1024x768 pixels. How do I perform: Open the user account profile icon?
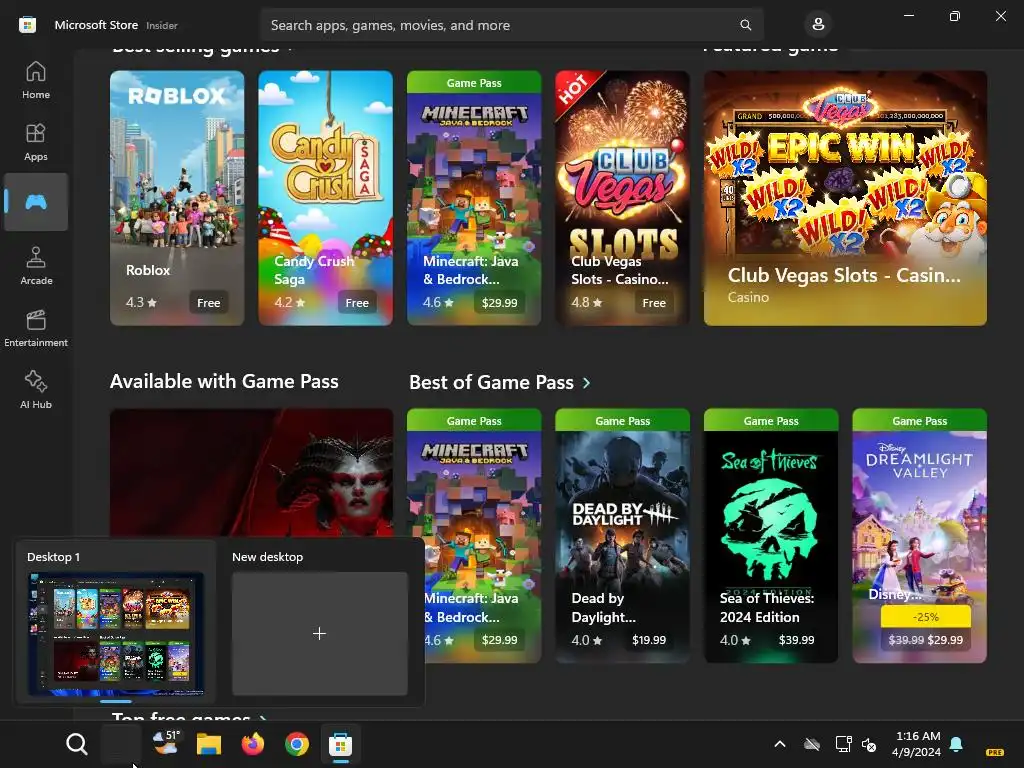(818, 25)
